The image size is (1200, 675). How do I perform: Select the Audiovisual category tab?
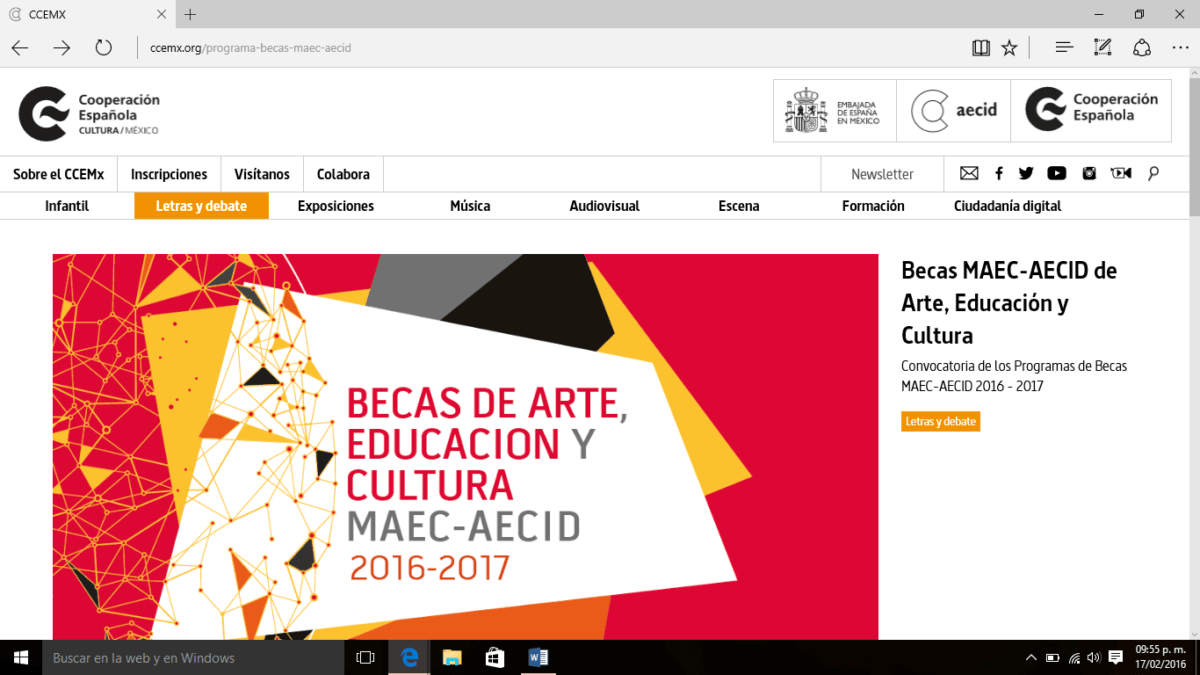(605, 206)
